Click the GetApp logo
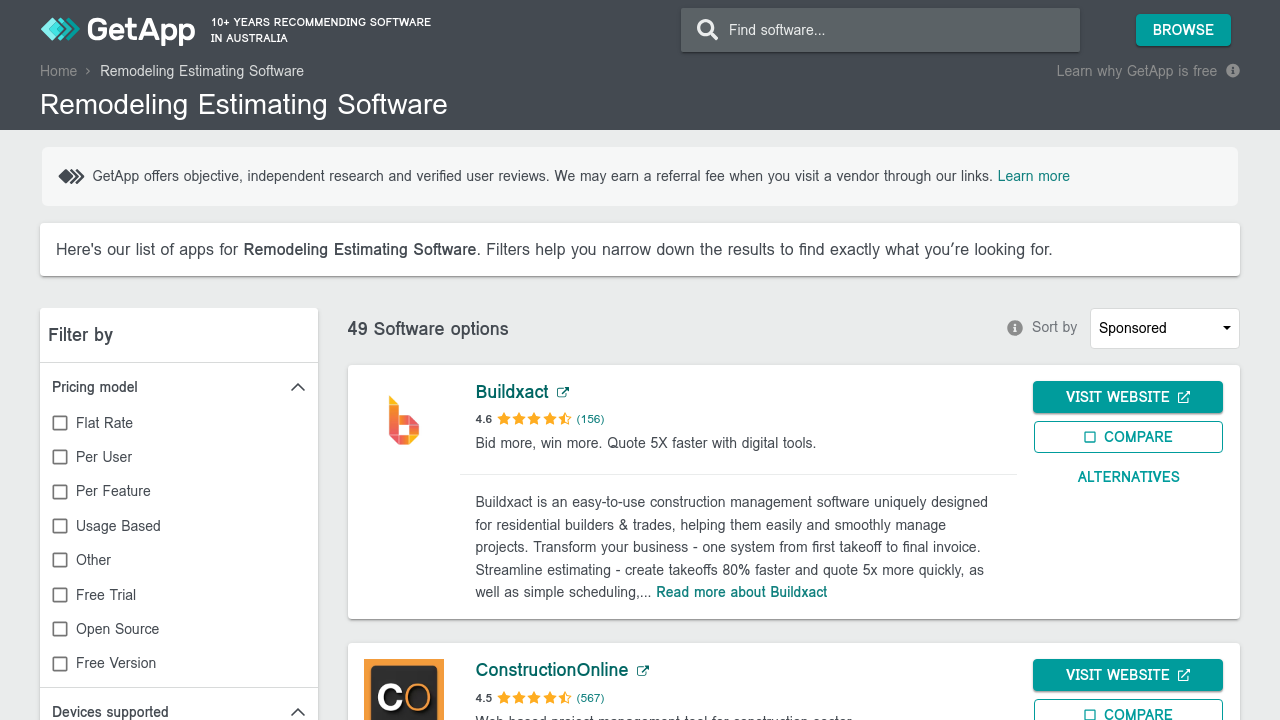1280x720 pixels. [x=118, y=30]
